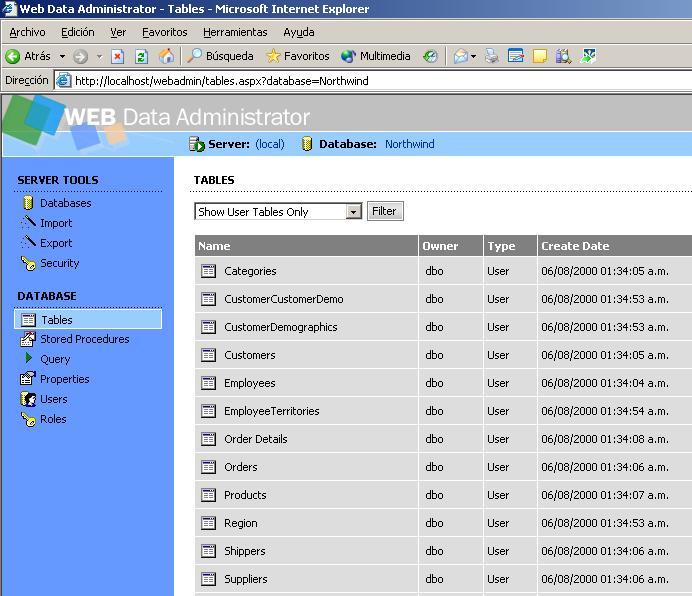Image resolution: width=692 pixels, height=596 pixels.
Task: Open the Employees table
Action: [x=249, y=383]
